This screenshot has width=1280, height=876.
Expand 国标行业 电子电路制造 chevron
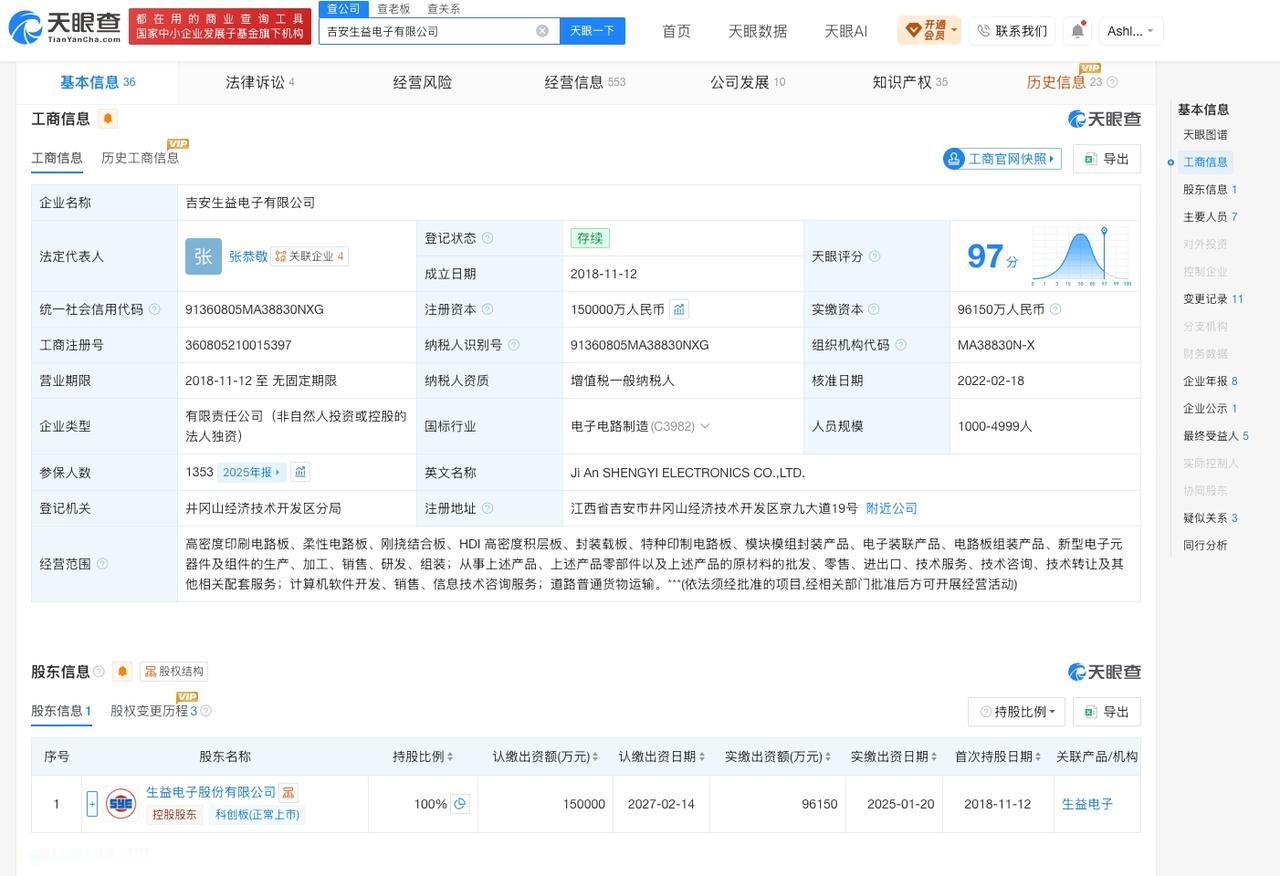click(x=705, y=426)
